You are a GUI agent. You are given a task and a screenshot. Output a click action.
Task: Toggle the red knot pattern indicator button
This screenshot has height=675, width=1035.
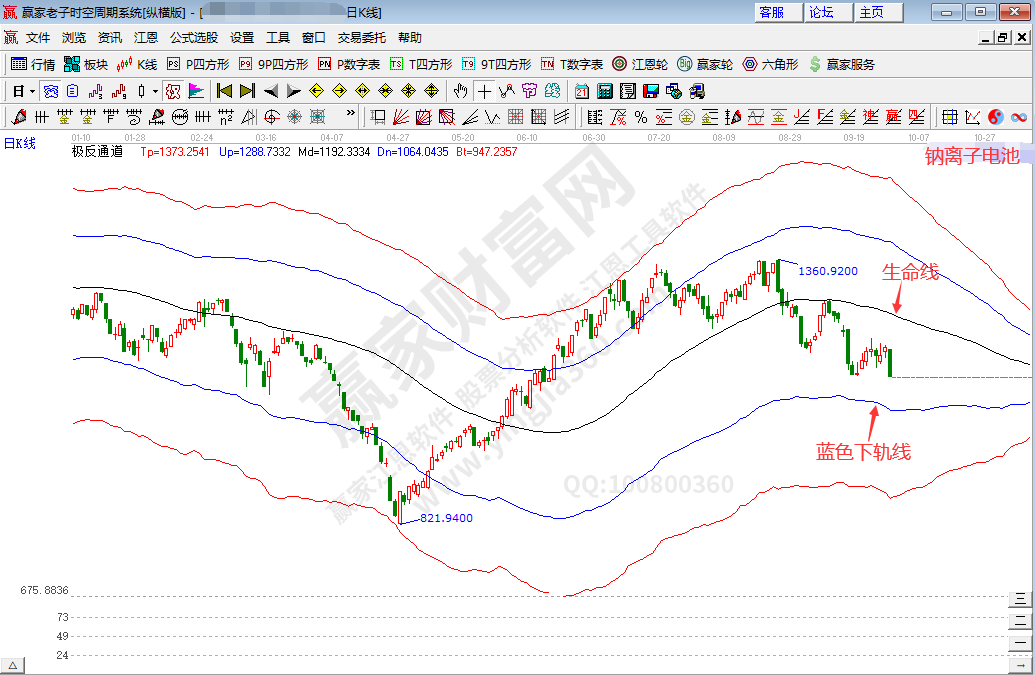173,91
